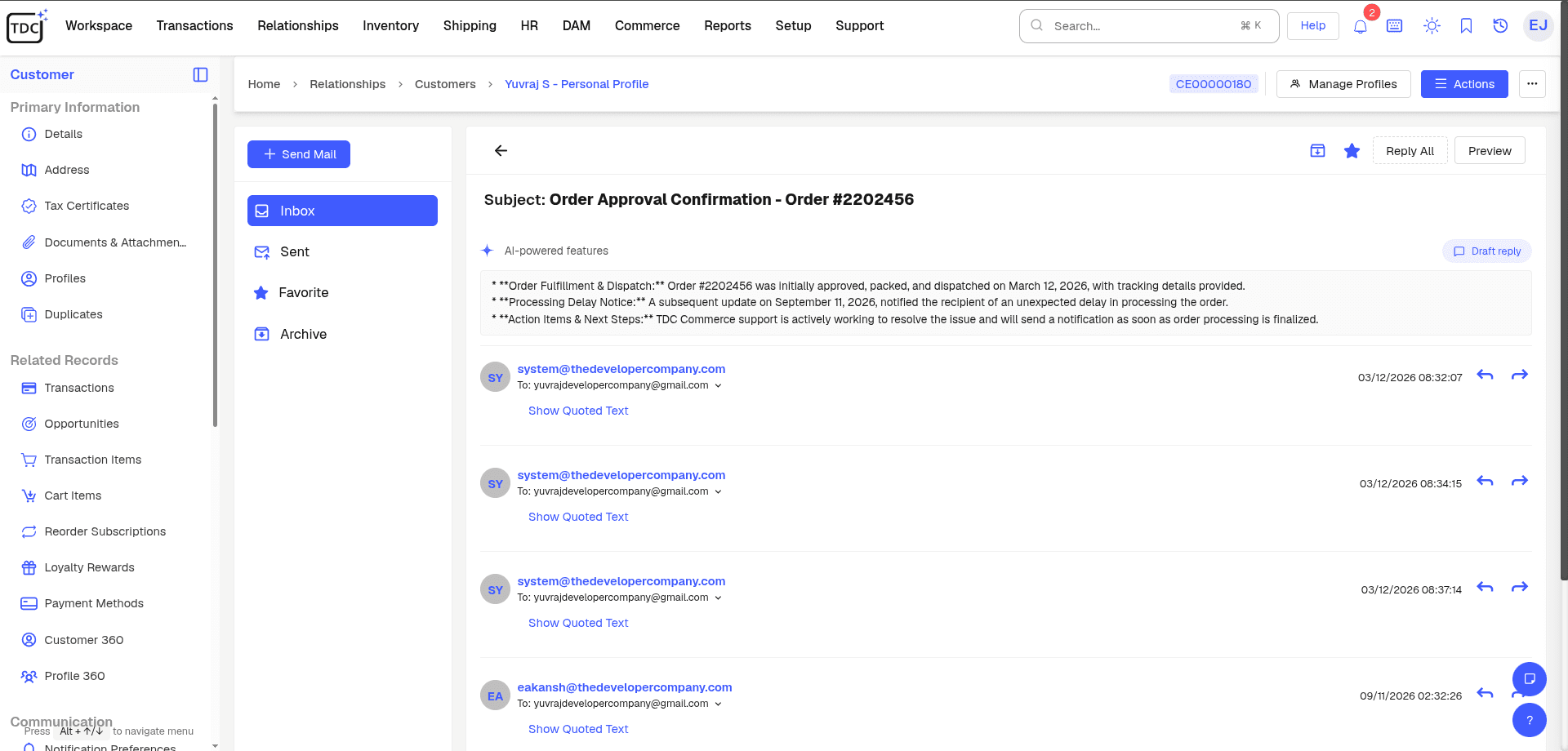Open the Transactions menu
The width and height of the screenshot is (1568, 751).
click(x=194, y=26)
